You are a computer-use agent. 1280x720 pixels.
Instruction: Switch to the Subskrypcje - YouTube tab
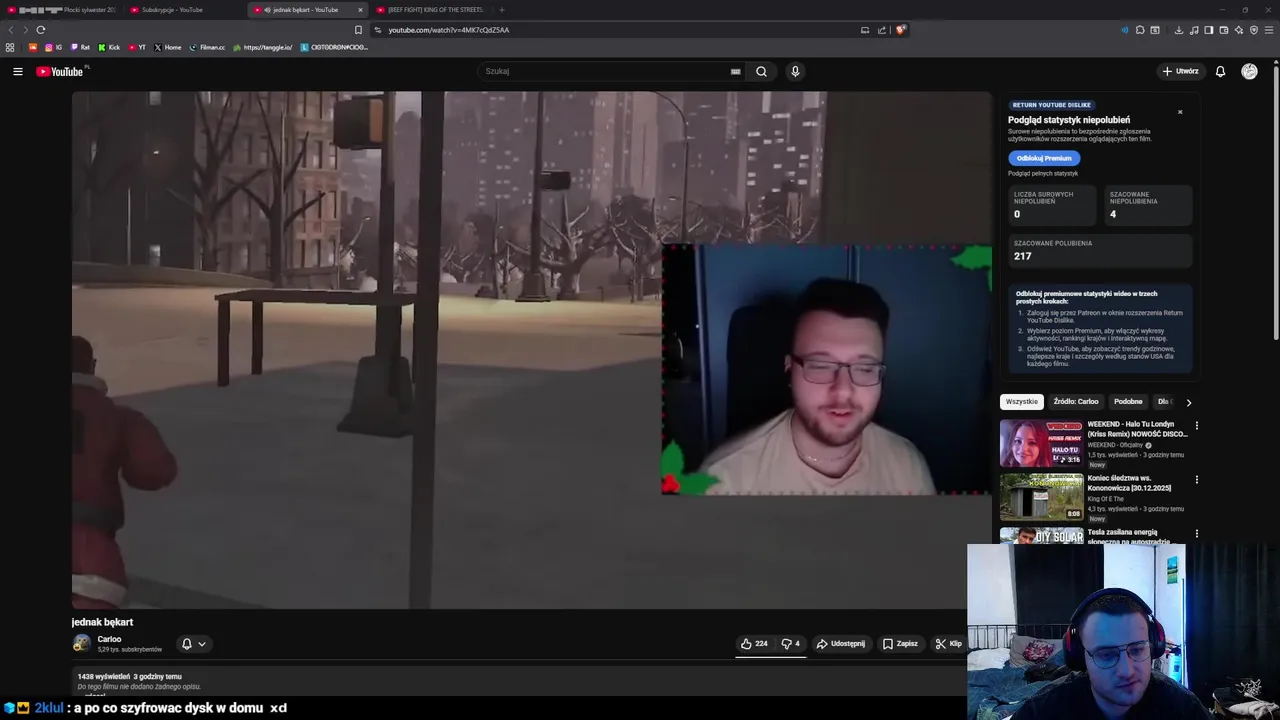pos(183,10)
